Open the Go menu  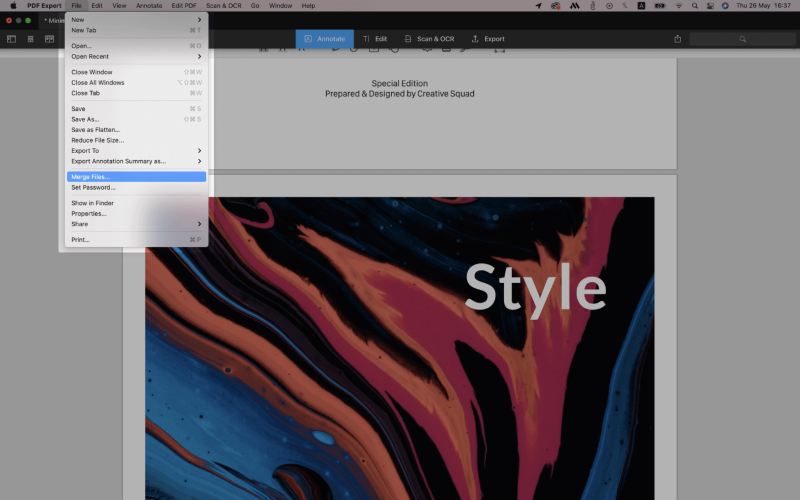click(x=255, y=6)
